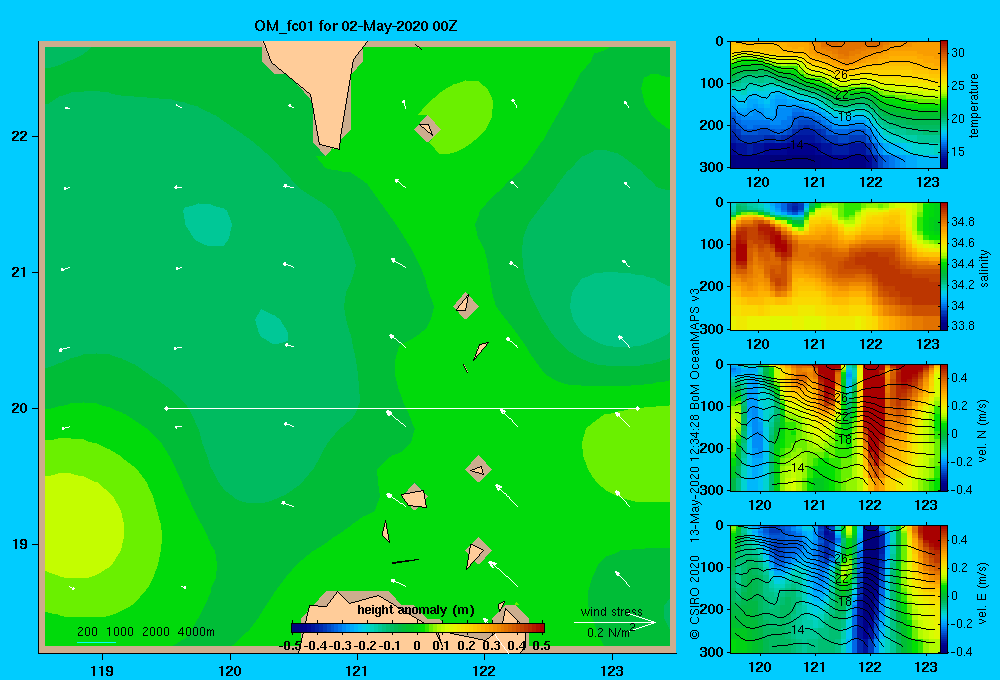Viewport: 1000px width, 680px height.
Task: Click the vel. N colorbar
Action: pos(944,427)
